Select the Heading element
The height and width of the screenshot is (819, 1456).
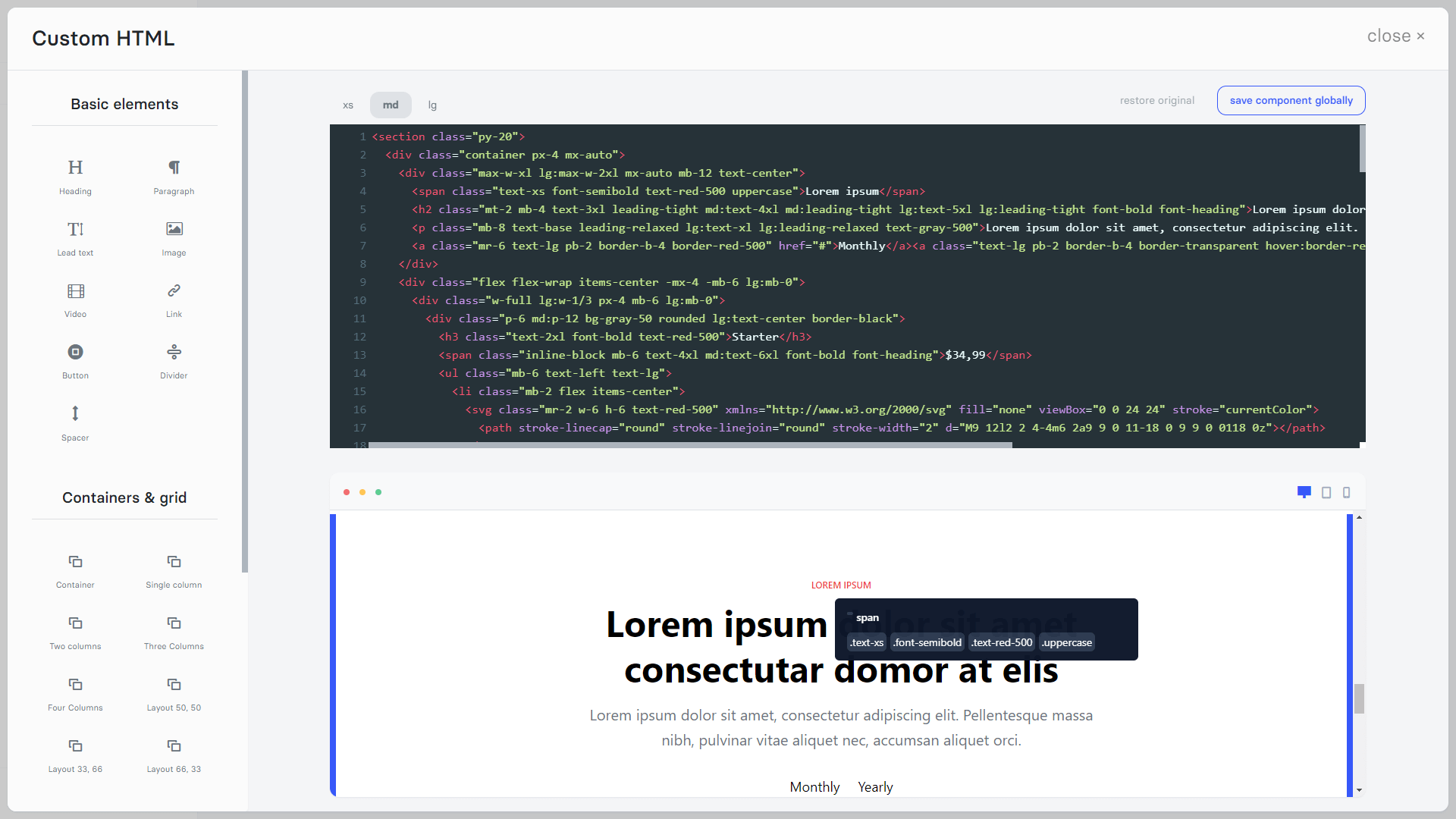tap(75, 176)
